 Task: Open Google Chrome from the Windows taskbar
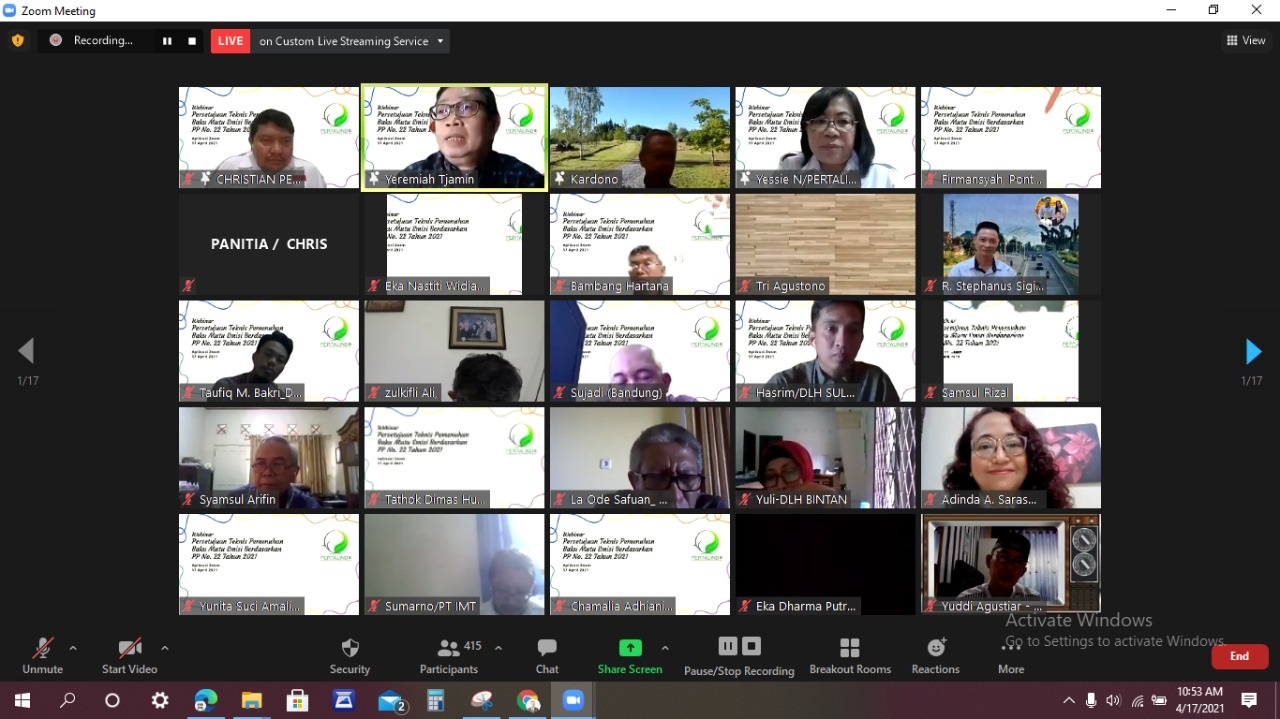[528, 700]
